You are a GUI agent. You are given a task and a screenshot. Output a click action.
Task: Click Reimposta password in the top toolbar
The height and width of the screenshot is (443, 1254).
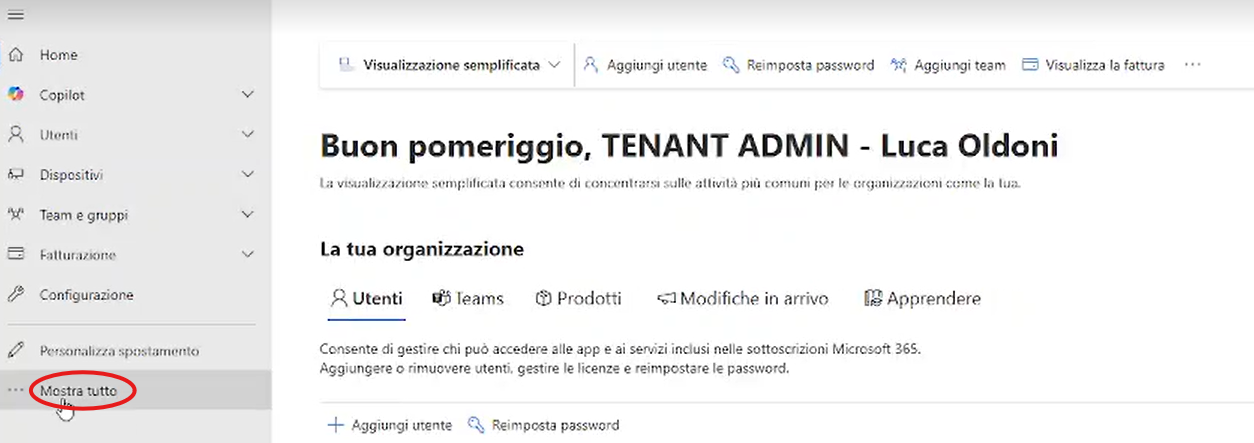[798, 65]
